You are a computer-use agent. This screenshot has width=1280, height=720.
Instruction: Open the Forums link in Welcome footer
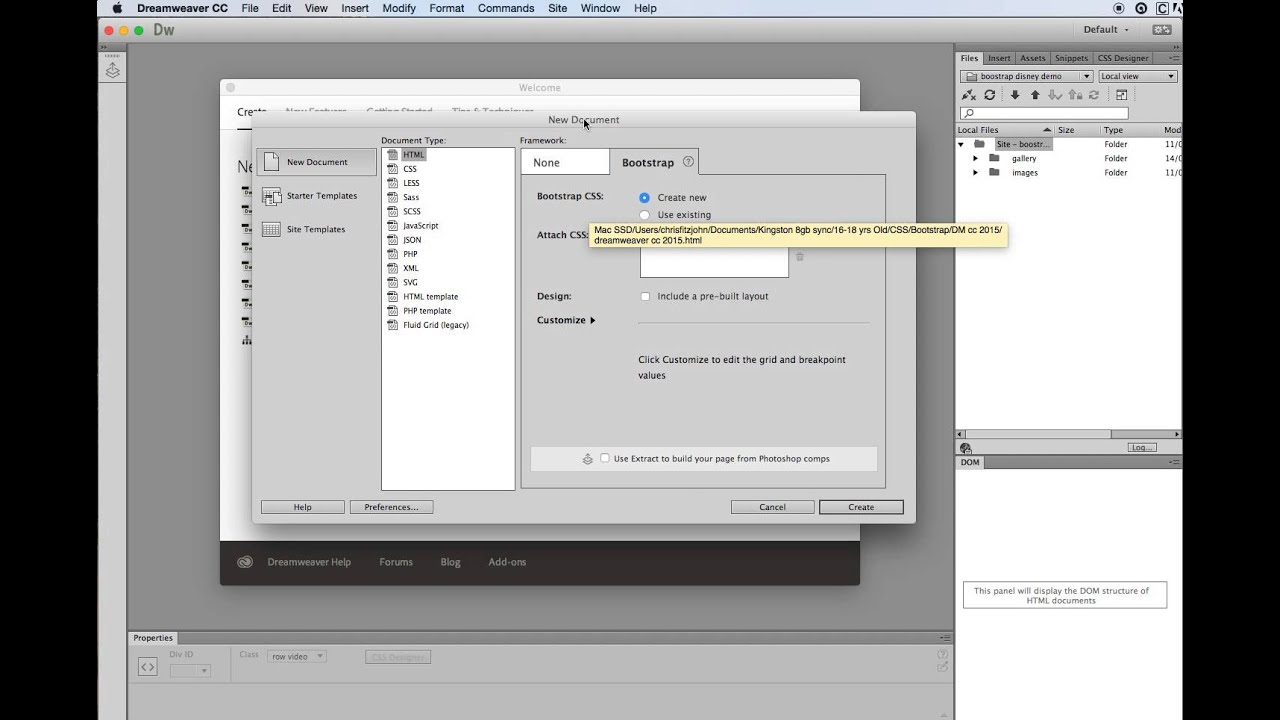point(396,562)
